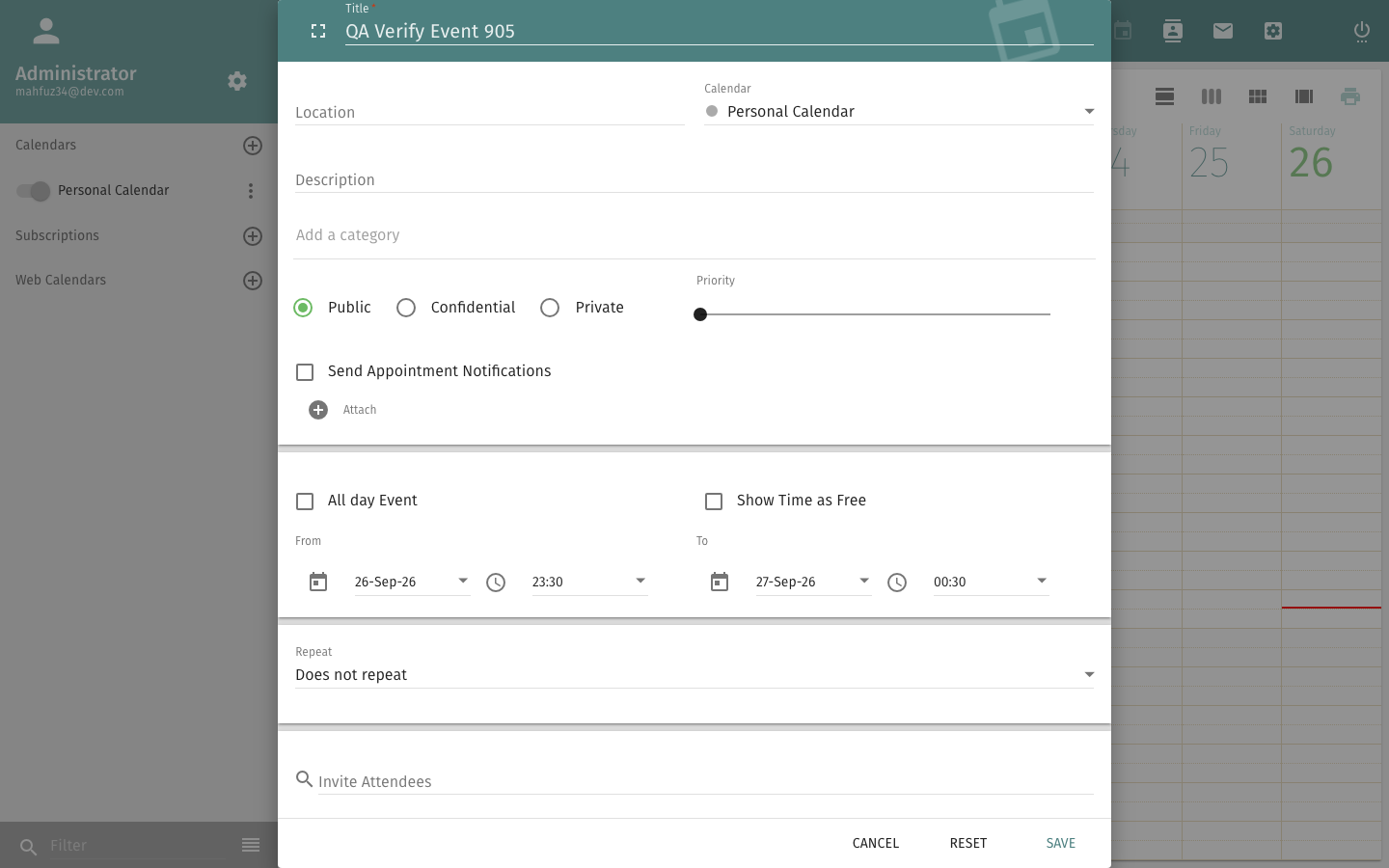Add a new subscription with plus icon
Image resolution: width=1389 pixels, height=868 pixels.
pos(253,236)
